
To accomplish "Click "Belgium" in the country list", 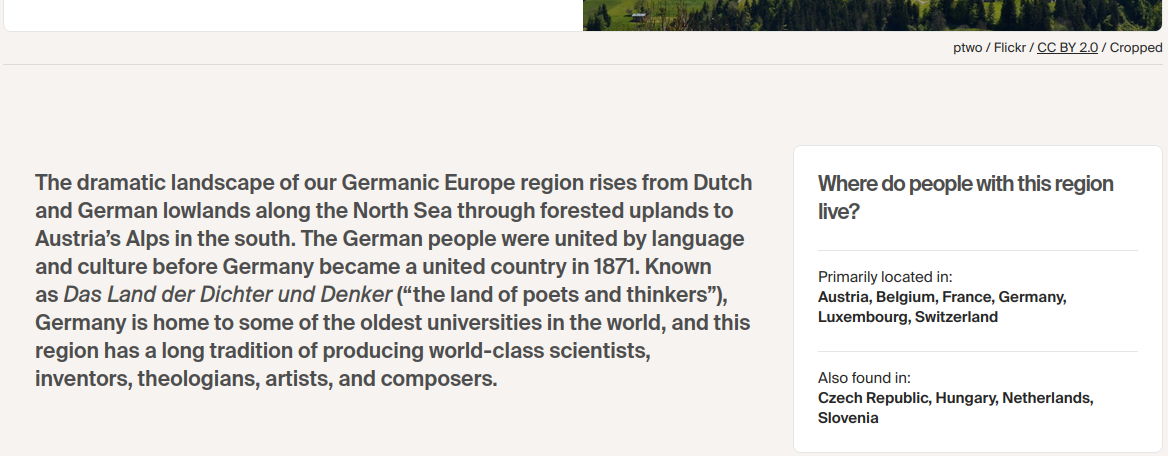I will click(x=906, y=297).
